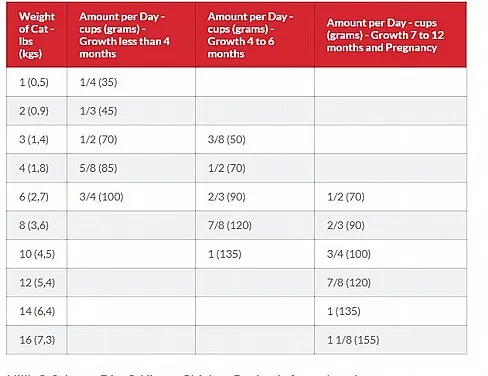Click the 1 (135) cell in the 10 lbs row

(255, 254)
